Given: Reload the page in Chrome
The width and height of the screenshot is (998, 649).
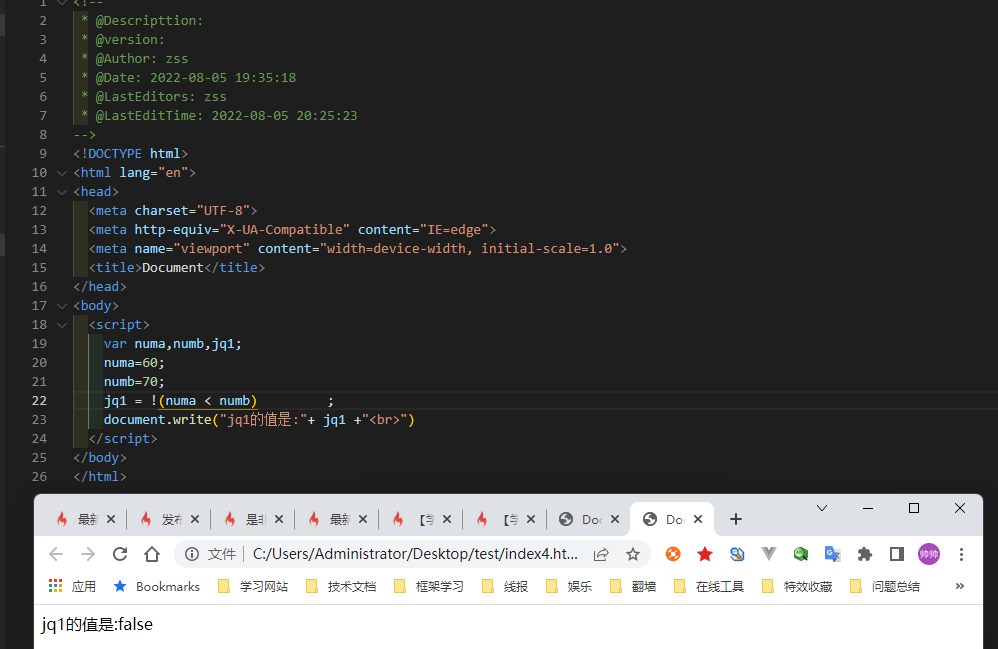Looking at the screenshot, I should (x=120, y=554).
